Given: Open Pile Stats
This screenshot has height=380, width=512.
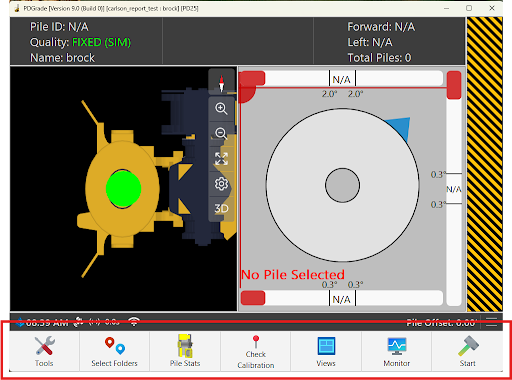Looking at the screenshot, I should tap(185, 351).
